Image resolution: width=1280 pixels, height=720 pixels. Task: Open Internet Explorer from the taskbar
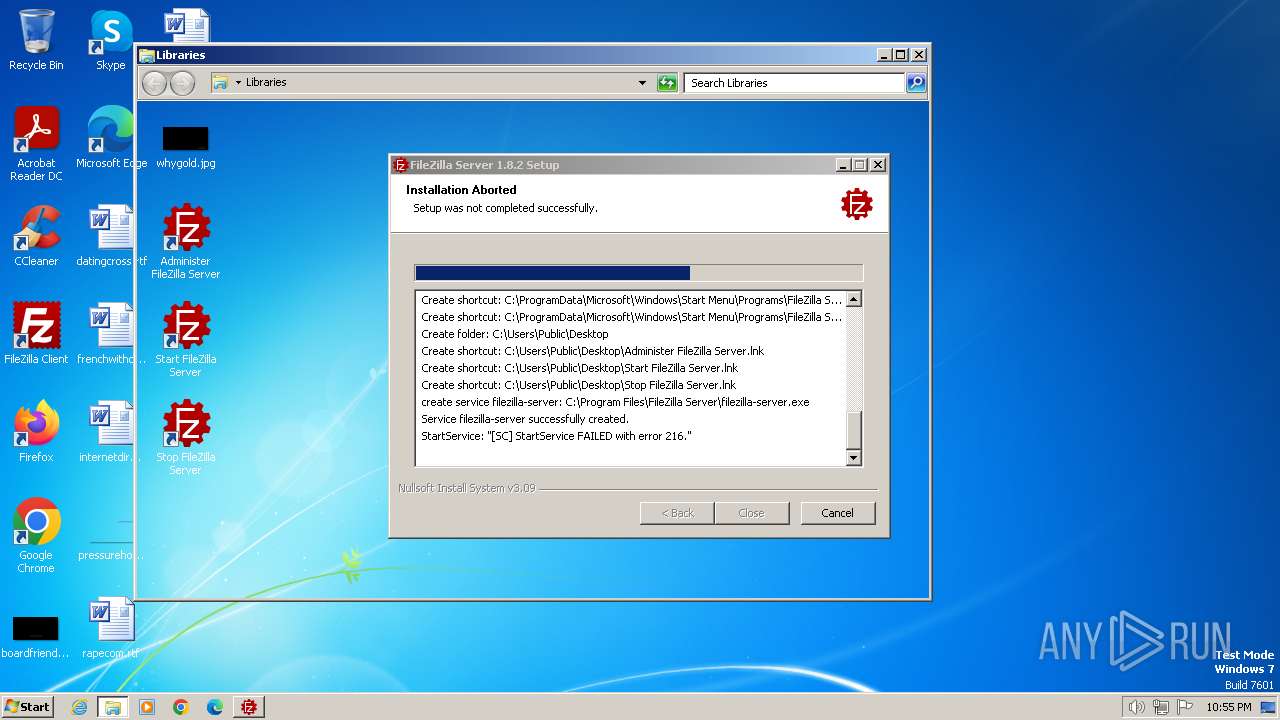pos(79,707)
